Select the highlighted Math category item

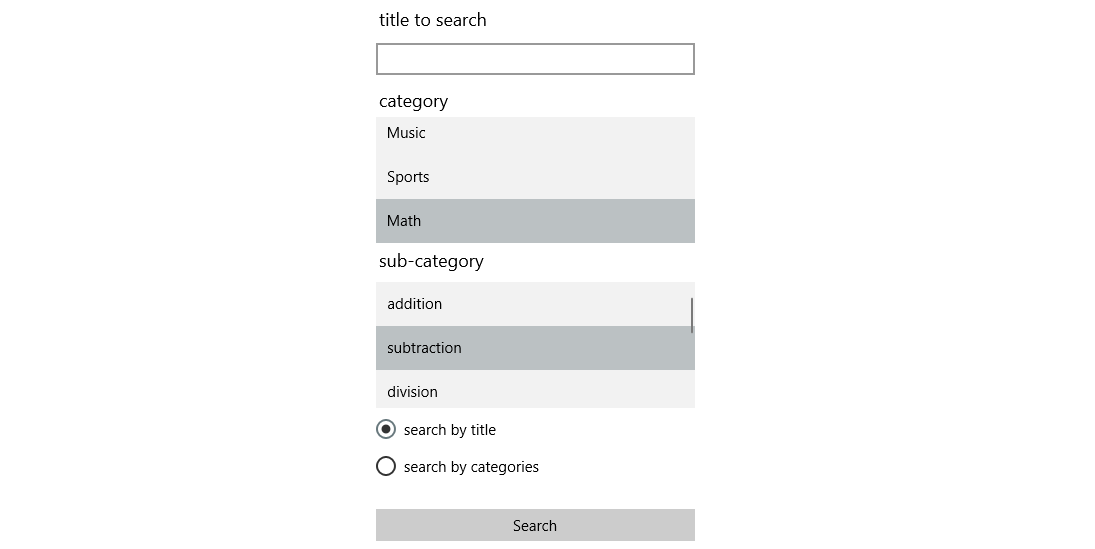click(x=535, y=221)
